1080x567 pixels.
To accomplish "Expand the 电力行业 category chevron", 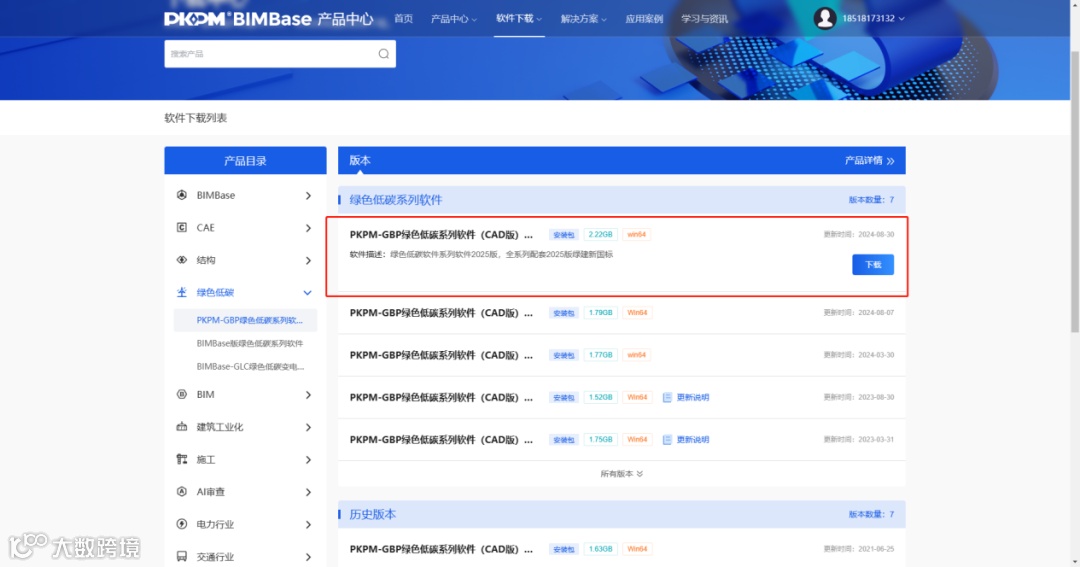I will [x=308, y=524].
